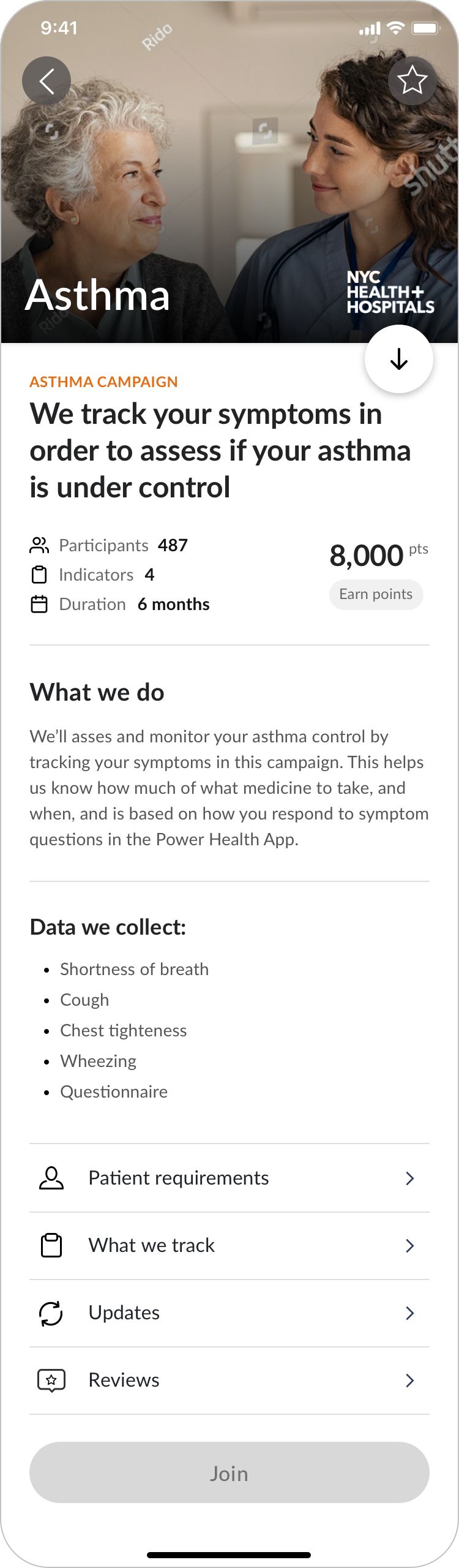
Task: Tap the refresh icon next to Updates
Action: tap(50, 1312)
